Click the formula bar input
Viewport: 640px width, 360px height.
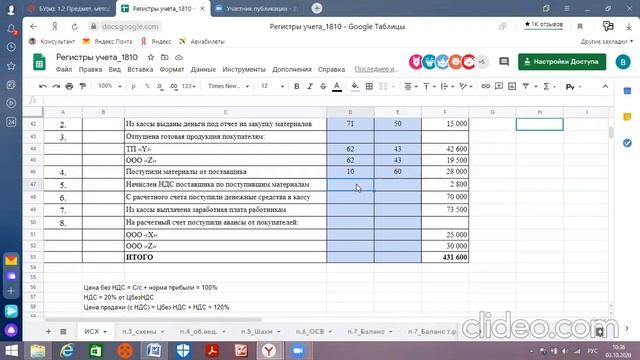327,100
